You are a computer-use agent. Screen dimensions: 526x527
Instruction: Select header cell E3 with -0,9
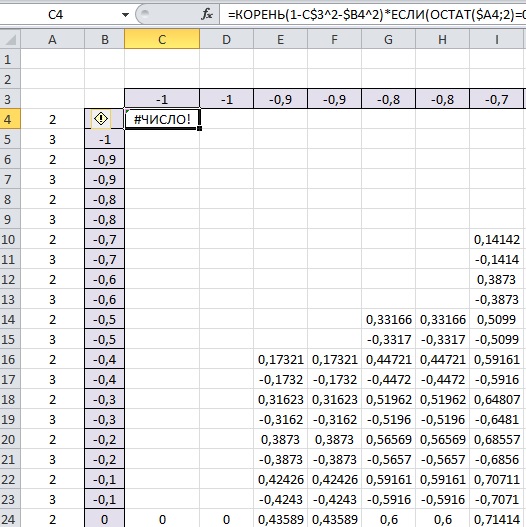pyautogui.click(x=280, y=99)
